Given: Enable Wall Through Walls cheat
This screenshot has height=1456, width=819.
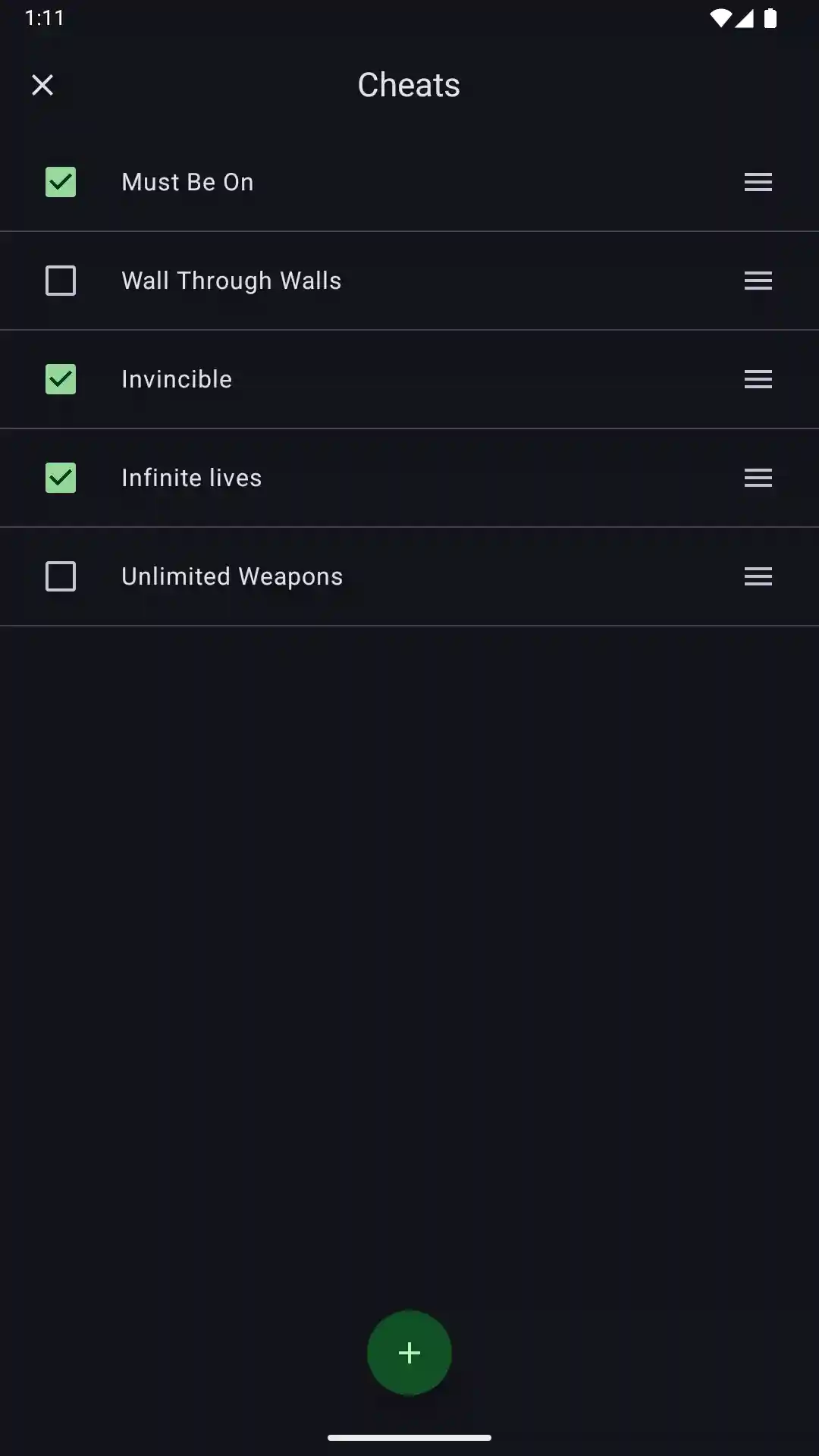Looking at the screenshot, I should (61, 281).
